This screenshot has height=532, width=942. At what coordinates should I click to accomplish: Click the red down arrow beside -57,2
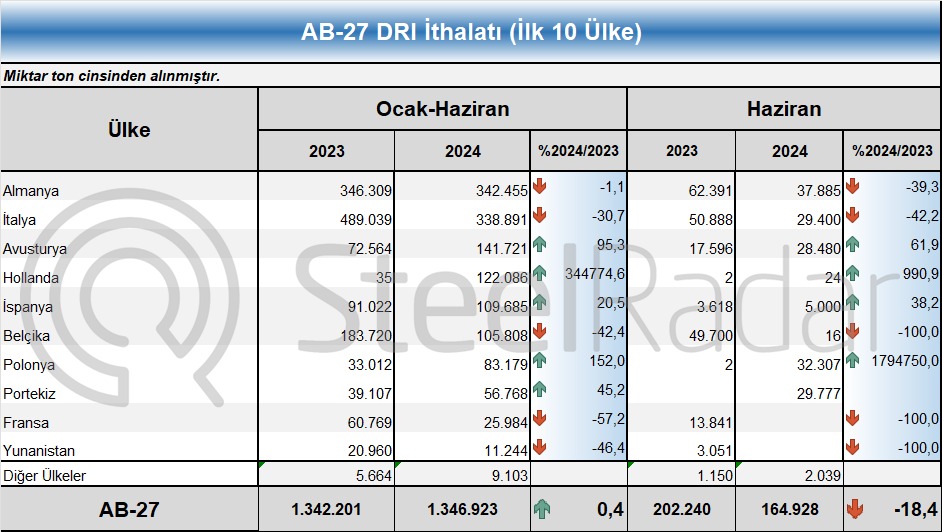[x=539, y=417]
